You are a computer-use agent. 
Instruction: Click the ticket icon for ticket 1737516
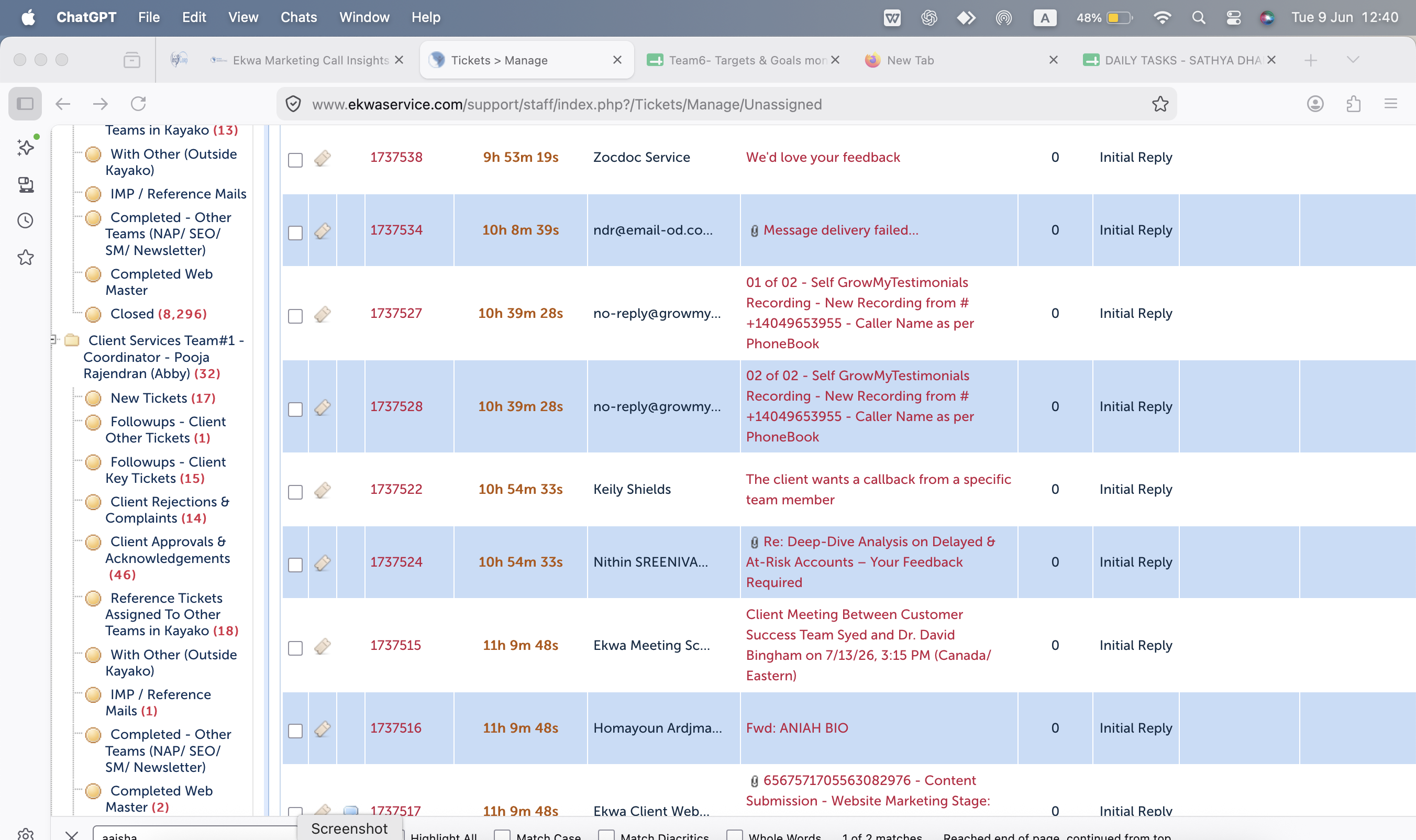(323, 729)
